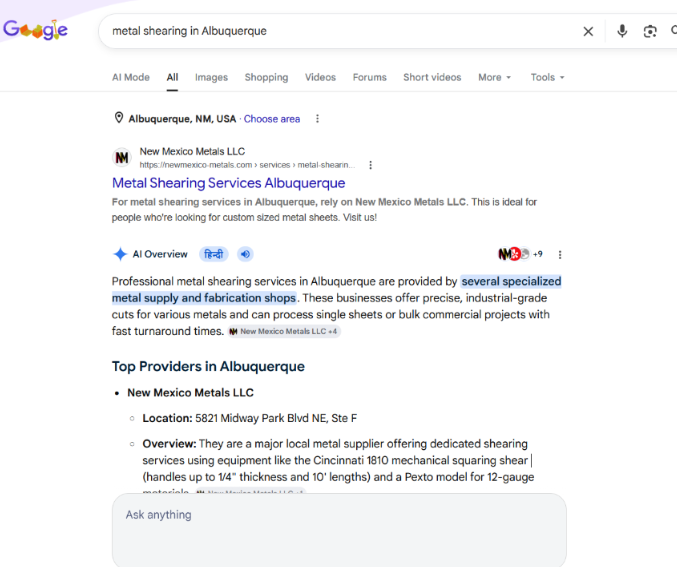Click the New Mexico Metals NM favicon
The image size is (677, 567).
122,157
